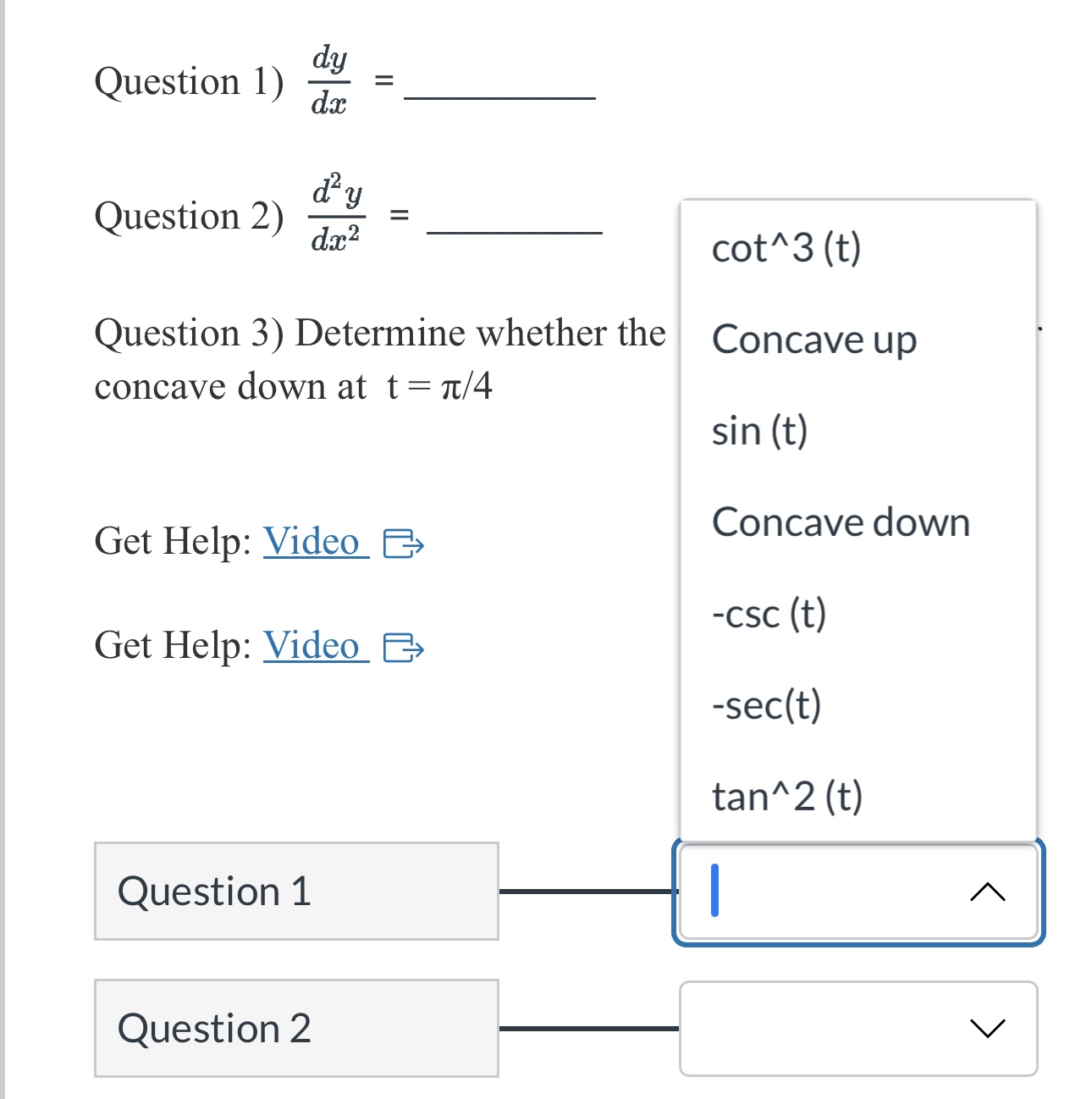Click the "Question 2" label box
This screenshot has height=1099, width=1092.
pos(296,1030)
